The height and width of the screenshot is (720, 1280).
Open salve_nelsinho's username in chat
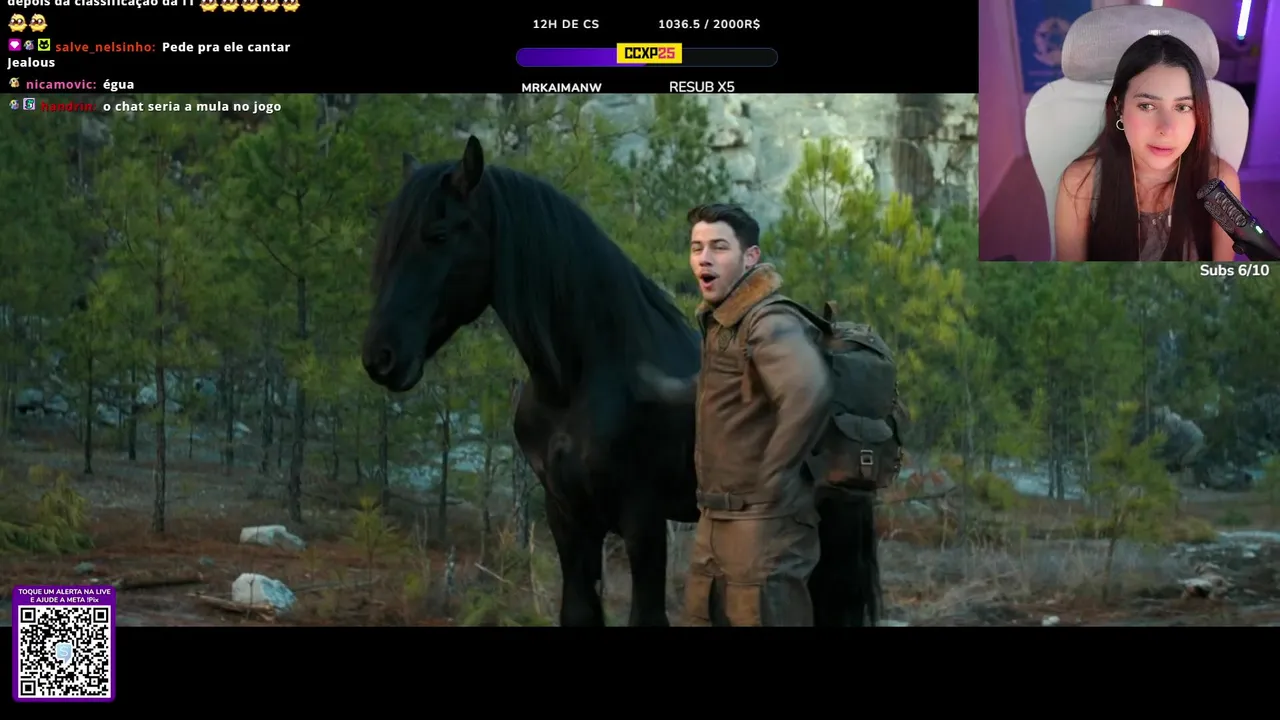click(x=106, y=47)
